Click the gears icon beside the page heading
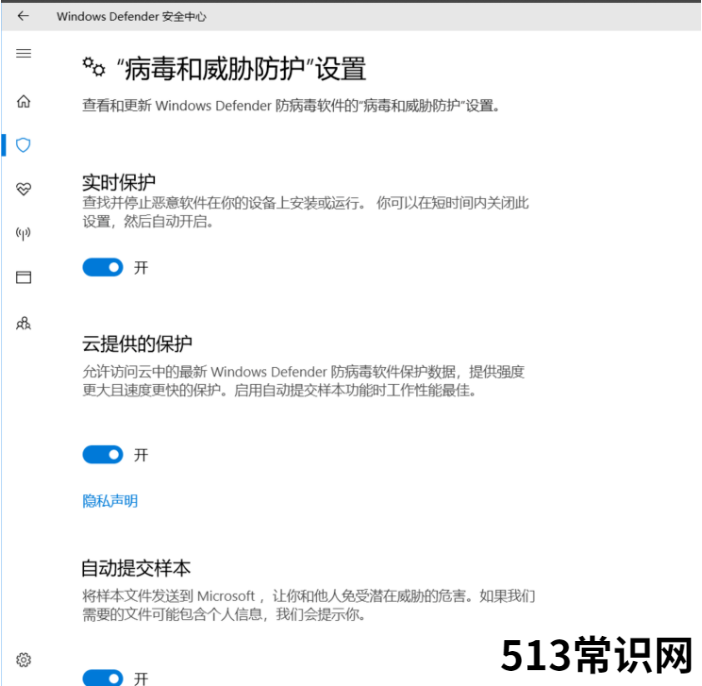The height and width of the screenshot is (686, 702). click(x=94, y=67)
